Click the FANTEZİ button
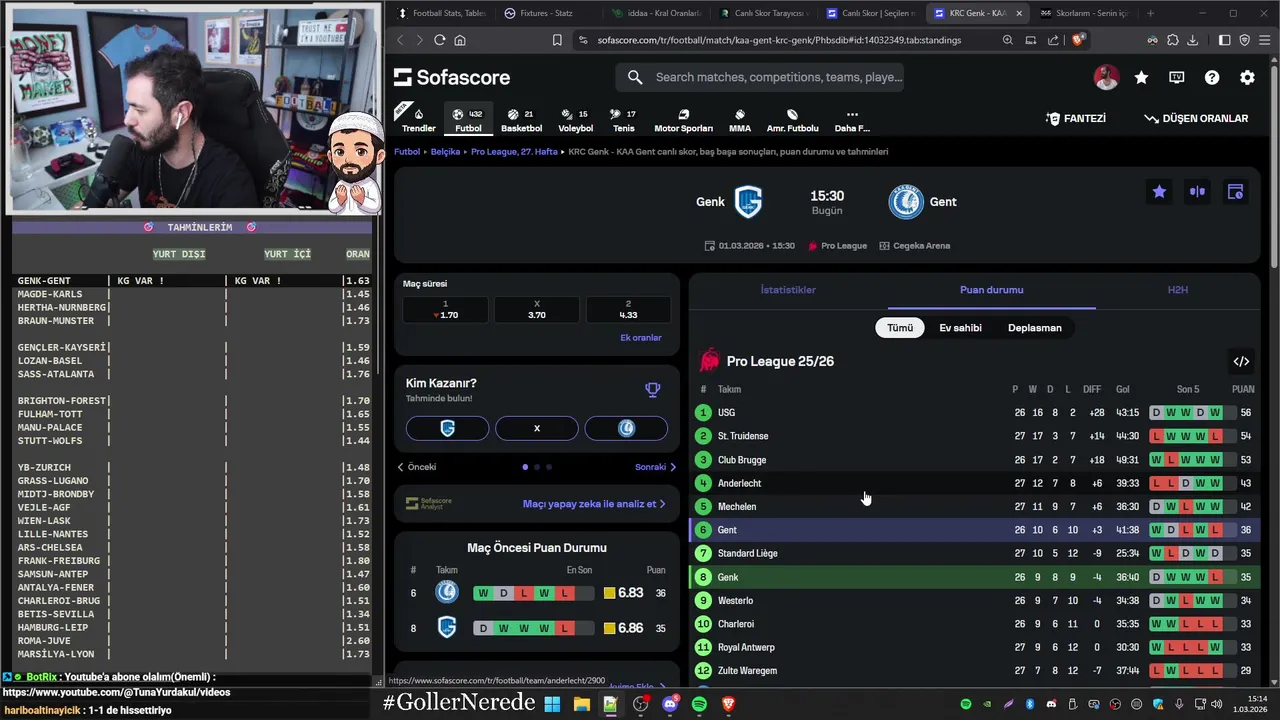1280x720 pixels. (1076, 118)
